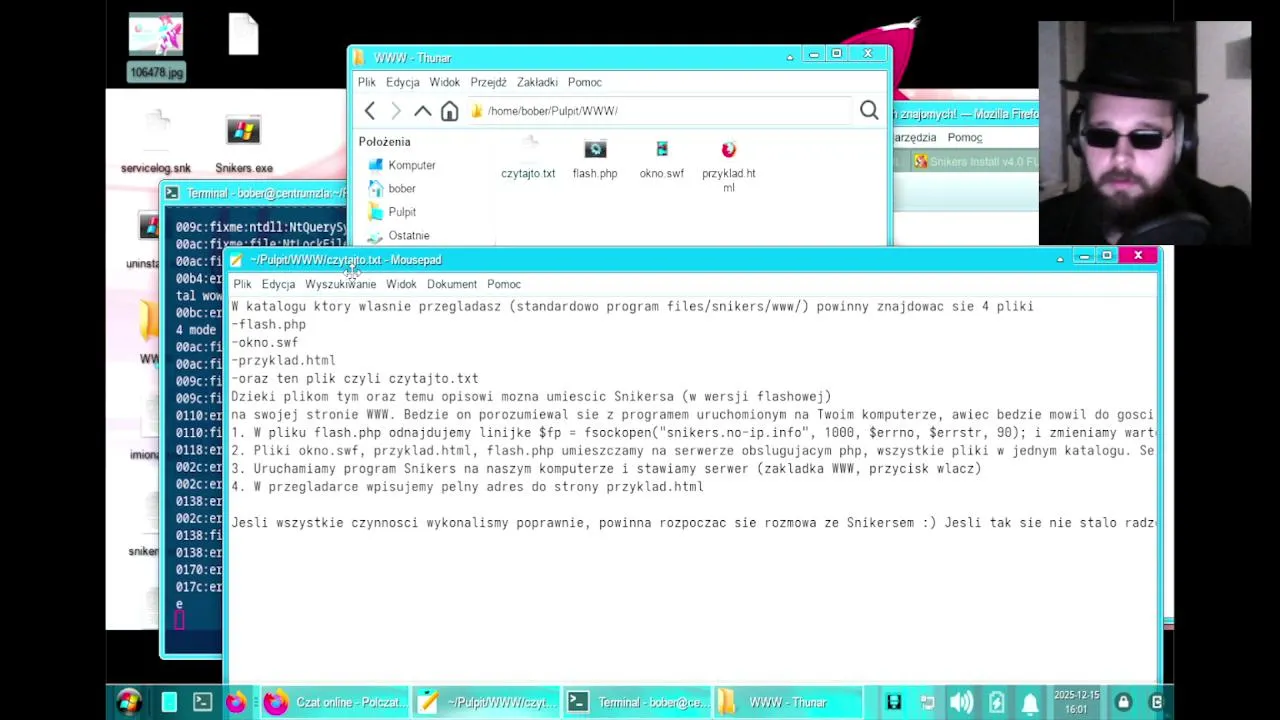Click the line '-okno.swf' in Mousepad
1280x720 pixels.
click(265, 342)
